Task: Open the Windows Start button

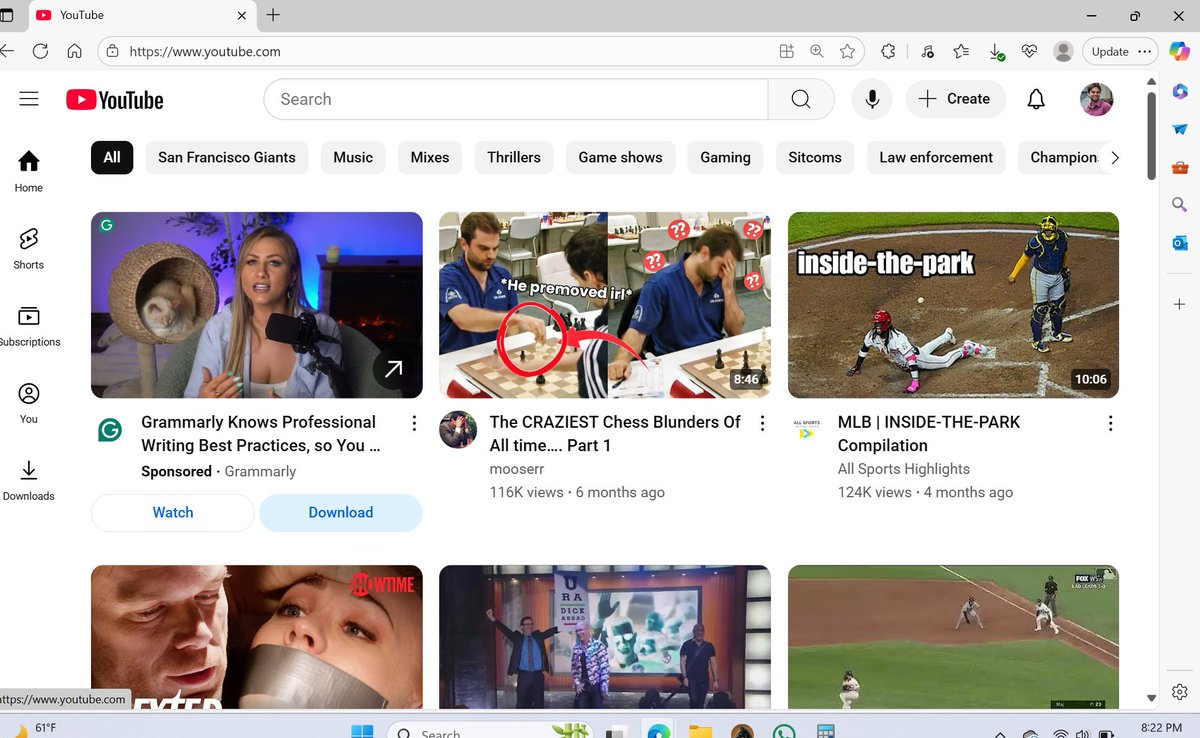Action: [361, 731]
